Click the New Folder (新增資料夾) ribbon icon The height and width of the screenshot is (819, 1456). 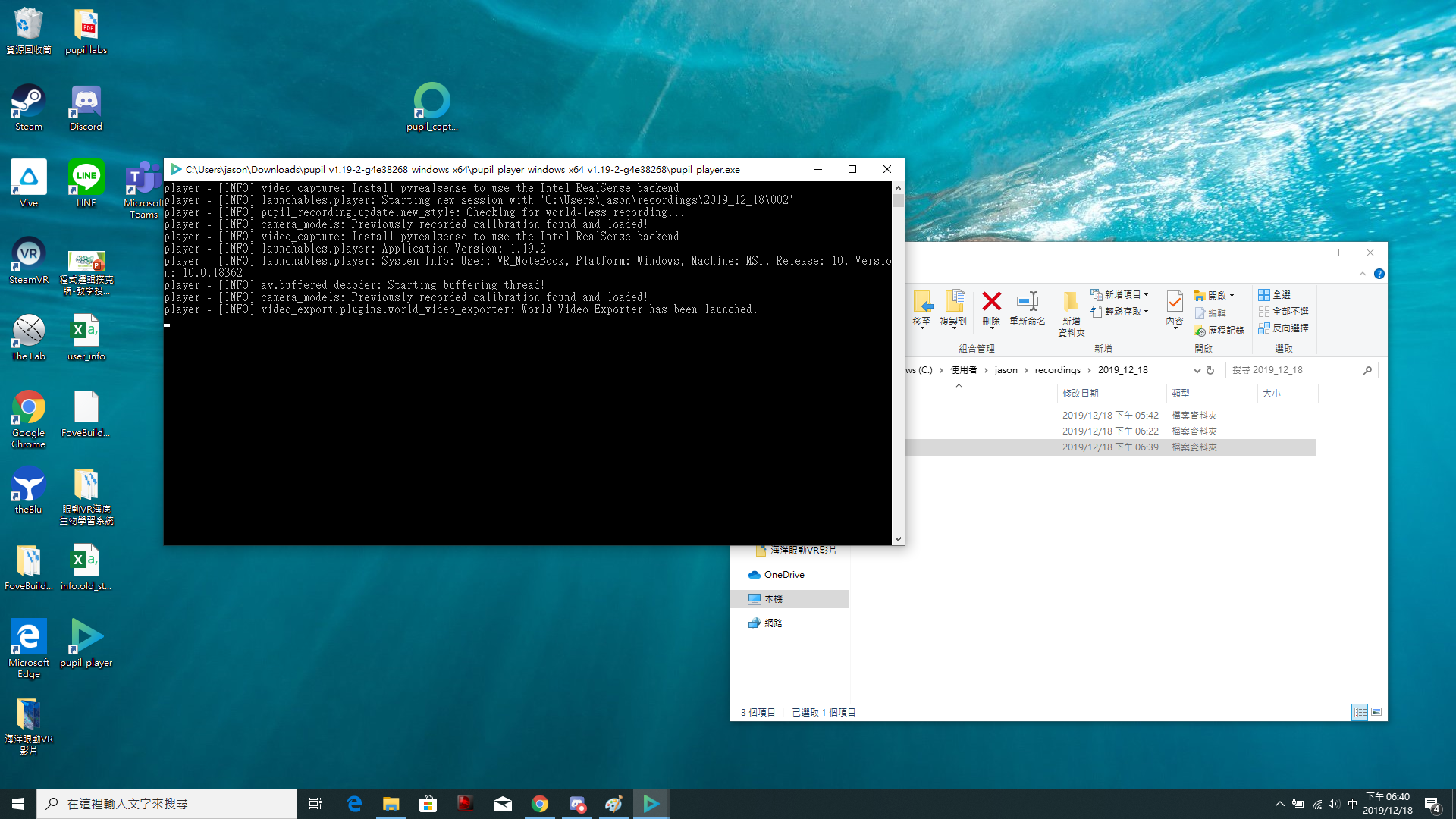pos(1072,313)
